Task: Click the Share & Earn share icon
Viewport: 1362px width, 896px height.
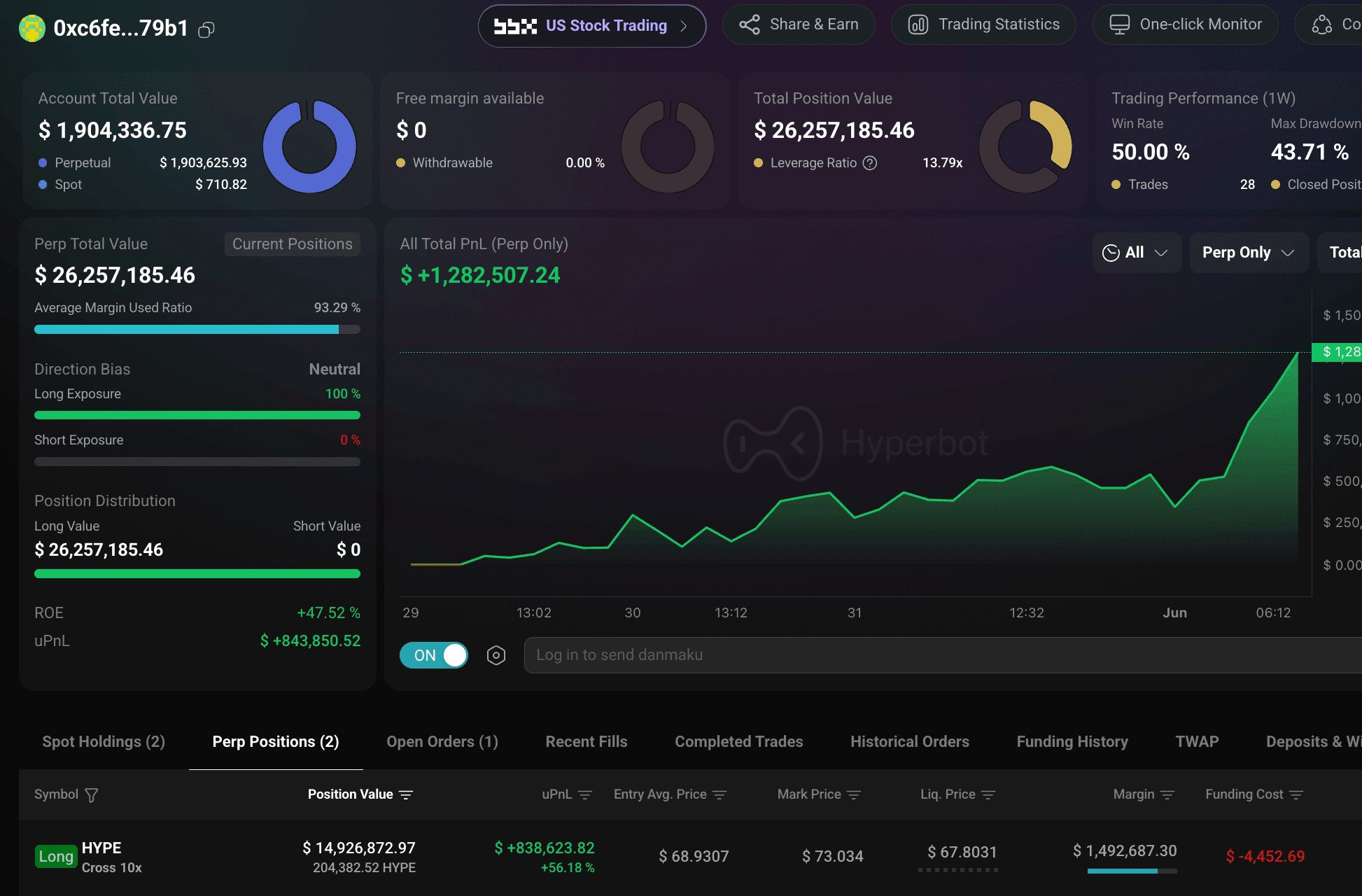Action: (x=750, y=24)
